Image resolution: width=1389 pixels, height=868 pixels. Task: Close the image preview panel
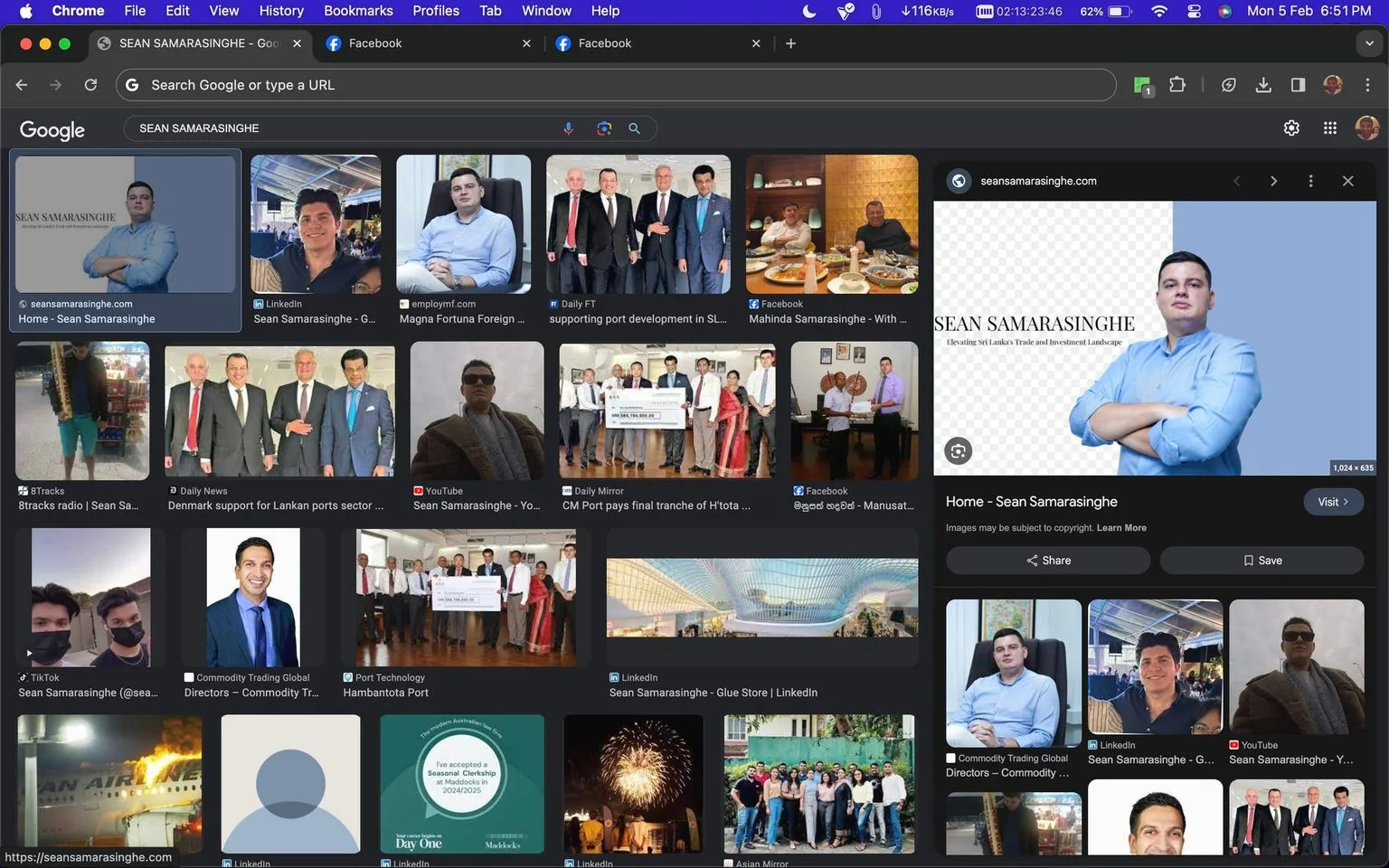pos(1347,181)
